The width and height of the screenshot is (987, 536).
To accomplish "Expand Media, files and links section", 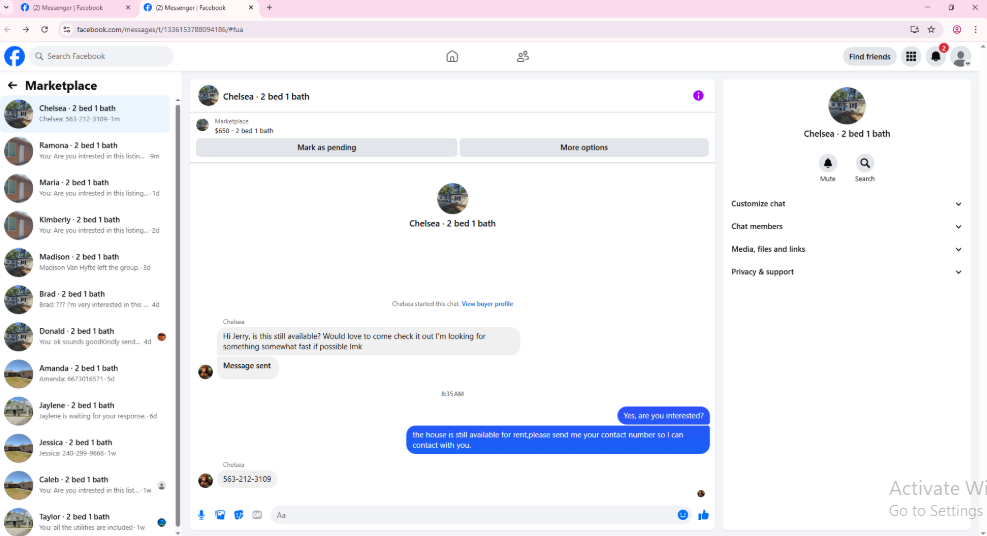I will (847, 249).
